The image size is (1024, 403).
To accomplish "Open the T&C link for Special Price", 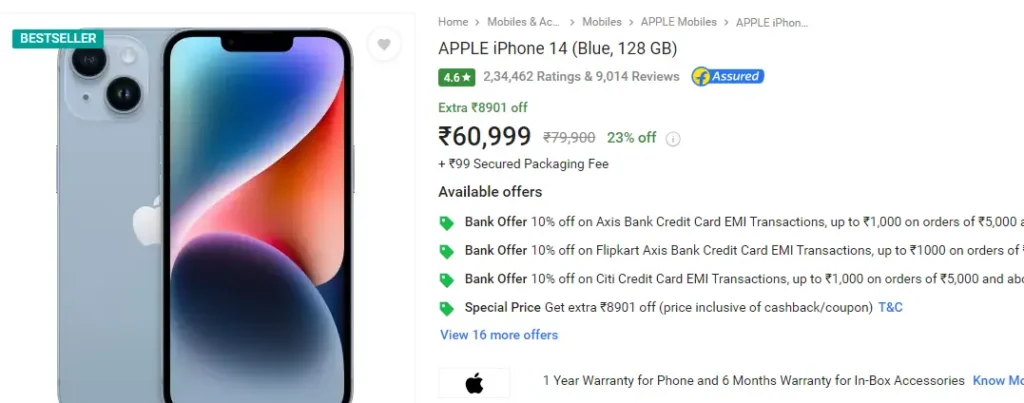I will click(890, 307).
